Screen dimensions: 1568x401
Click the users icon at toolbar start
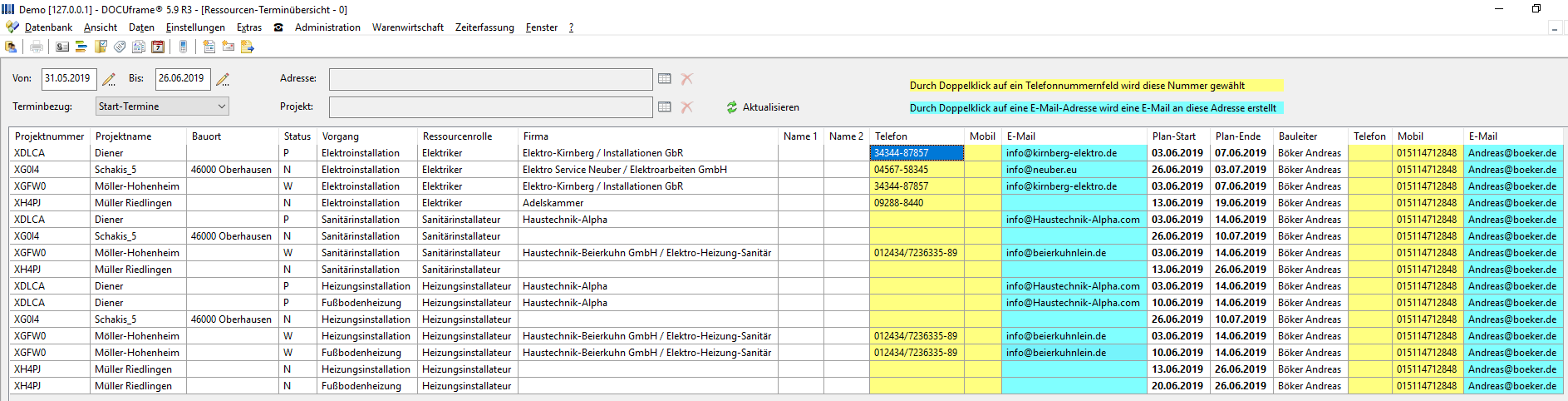[12, 47]
